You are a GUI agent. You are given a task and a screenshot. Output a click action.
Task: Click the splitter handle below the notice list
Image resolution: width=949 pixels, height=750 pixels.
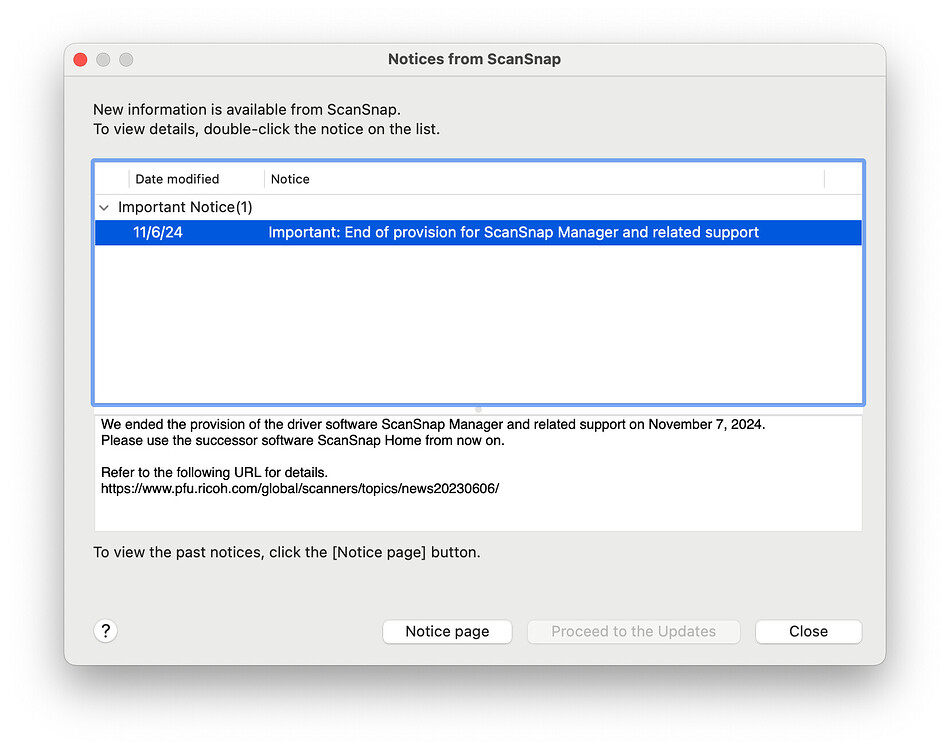(478, 404)
